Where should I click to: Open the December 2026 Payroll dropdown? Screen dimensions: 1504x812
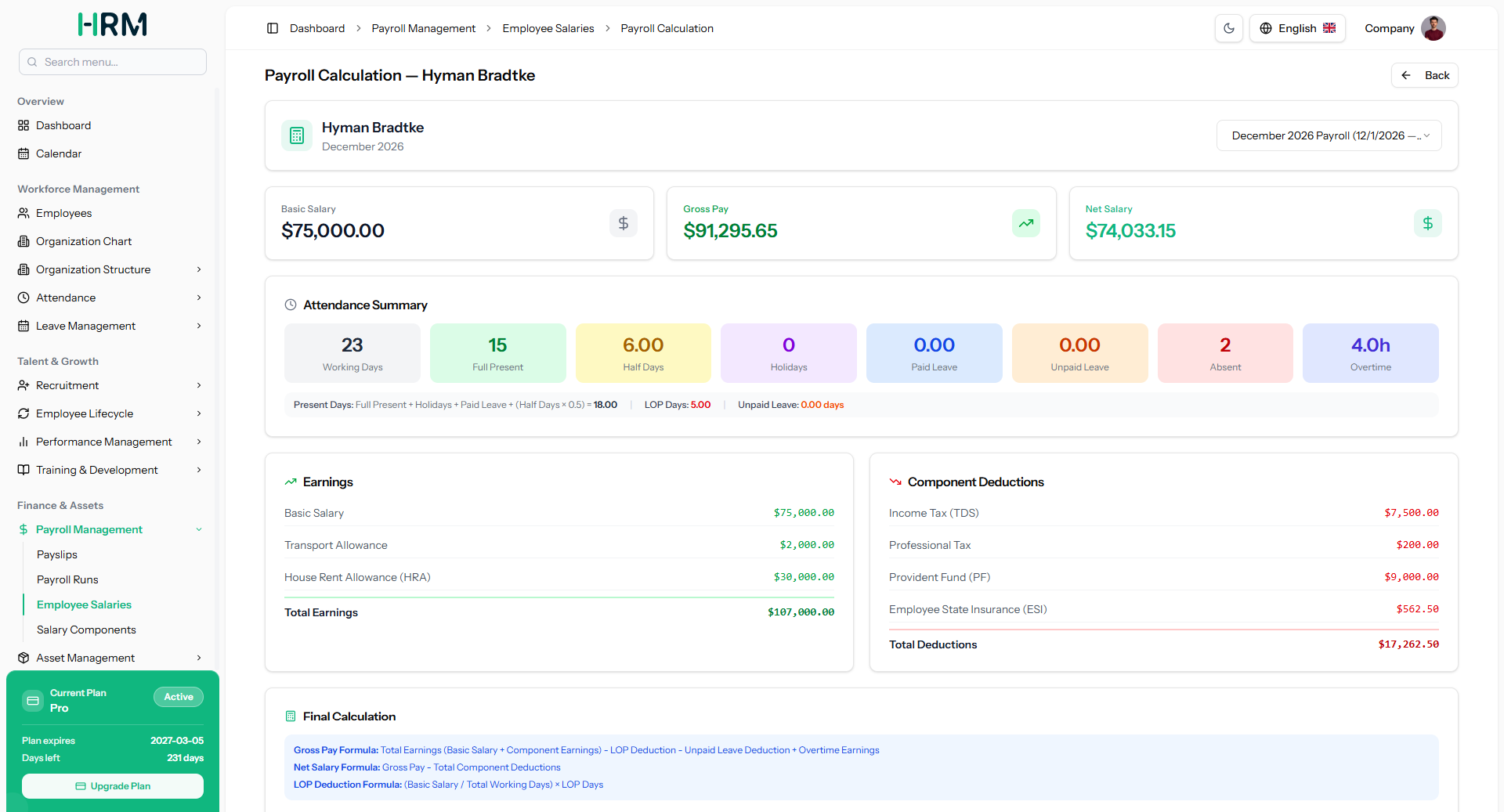pyautogui.click(x=1329, y=135)
